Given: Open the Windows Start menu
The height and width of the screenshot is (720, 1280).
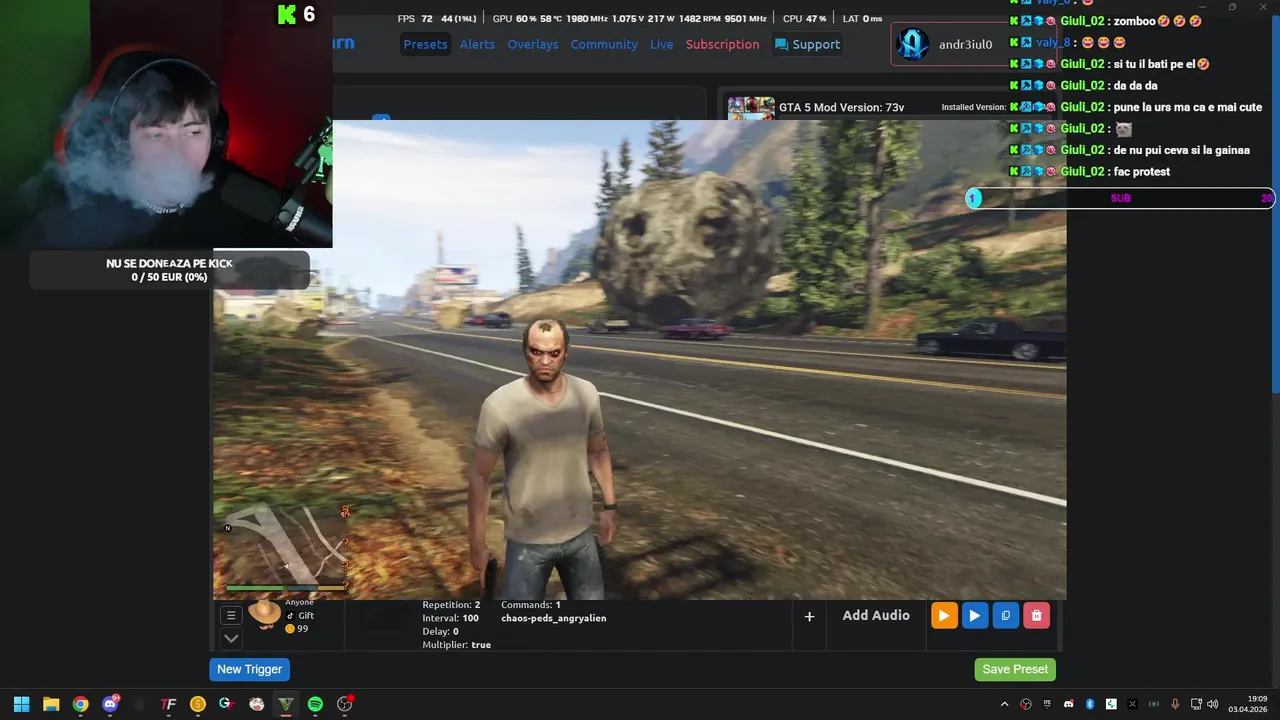Looking at the screenshot, I should tap(21, 704).
